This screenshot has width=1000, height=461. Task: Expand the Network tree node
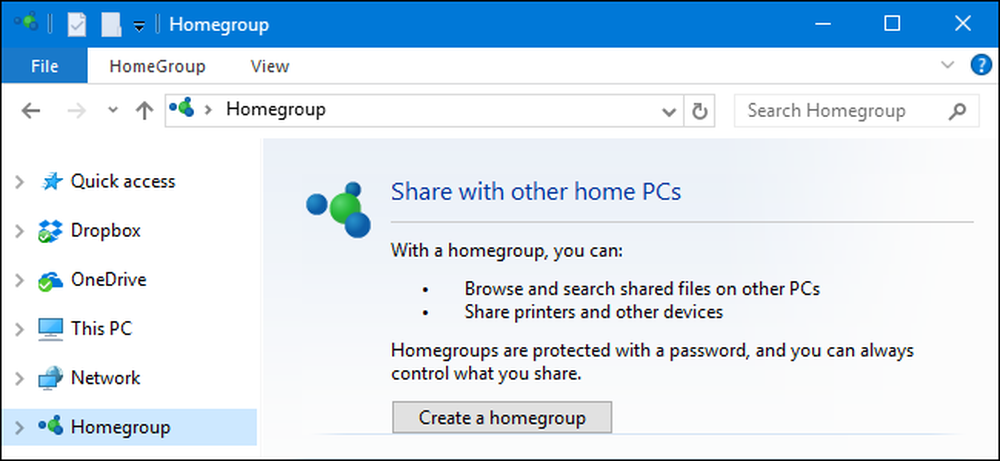pyautogui.click(x=19, y=379)
